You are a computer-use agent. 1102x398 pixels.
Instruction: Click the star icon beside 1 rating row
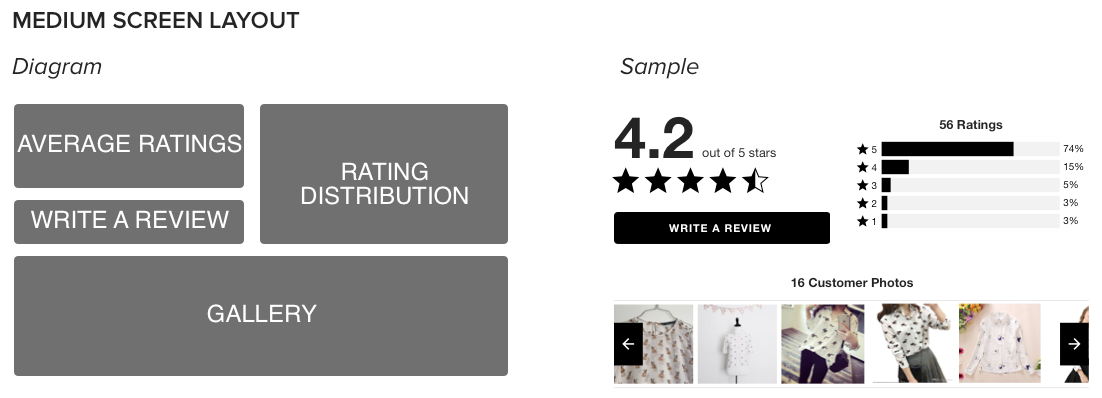tap(862, 222)
